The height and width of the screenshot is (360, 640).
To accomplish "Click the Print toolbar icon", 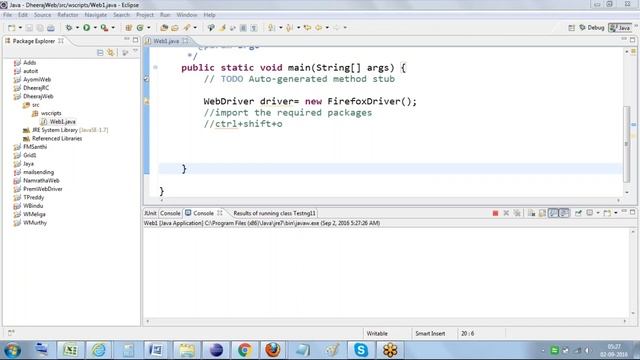I will click(x=51, y=28).
